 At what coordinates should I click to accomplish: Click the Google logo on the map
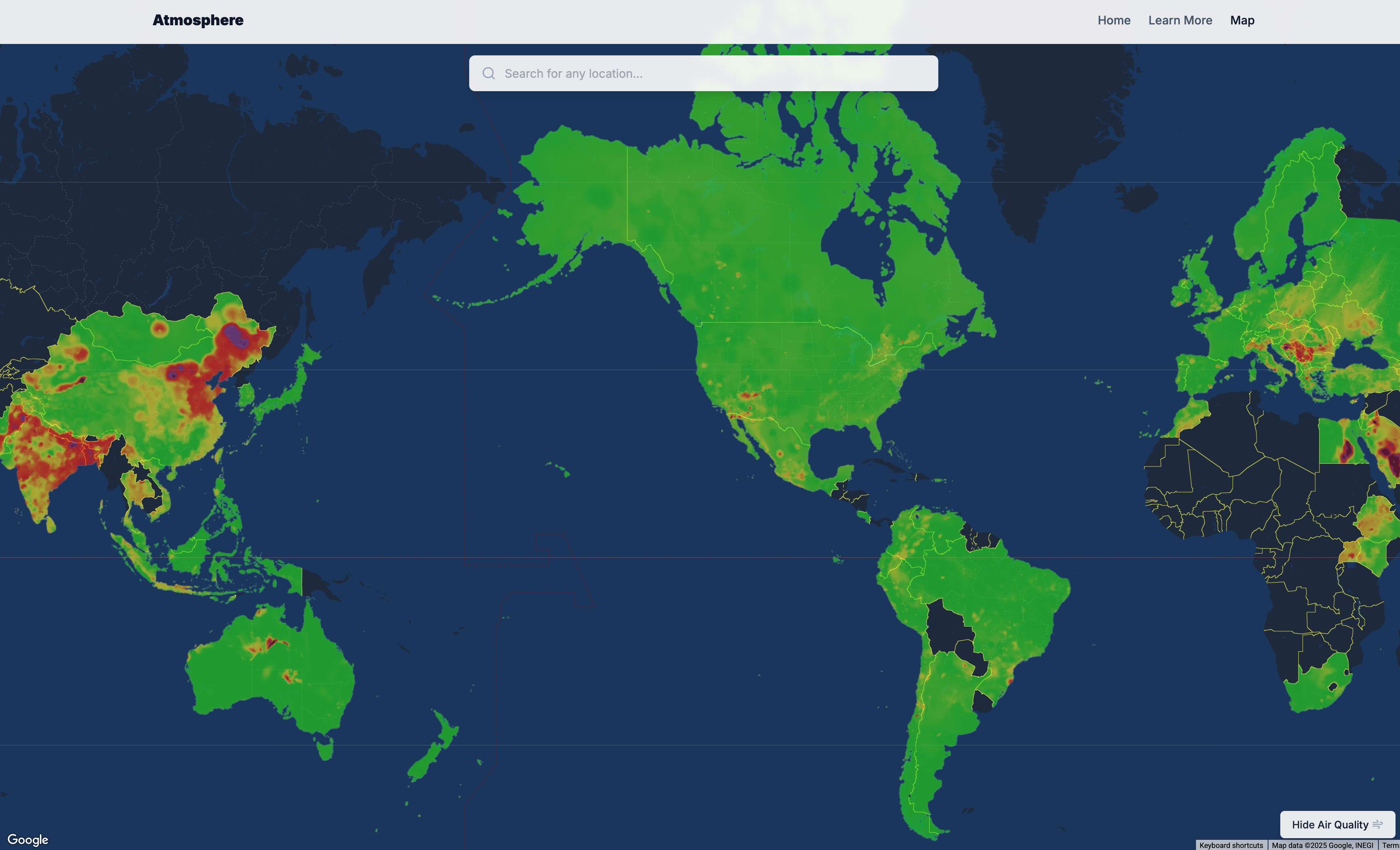[x=28, y=839]
